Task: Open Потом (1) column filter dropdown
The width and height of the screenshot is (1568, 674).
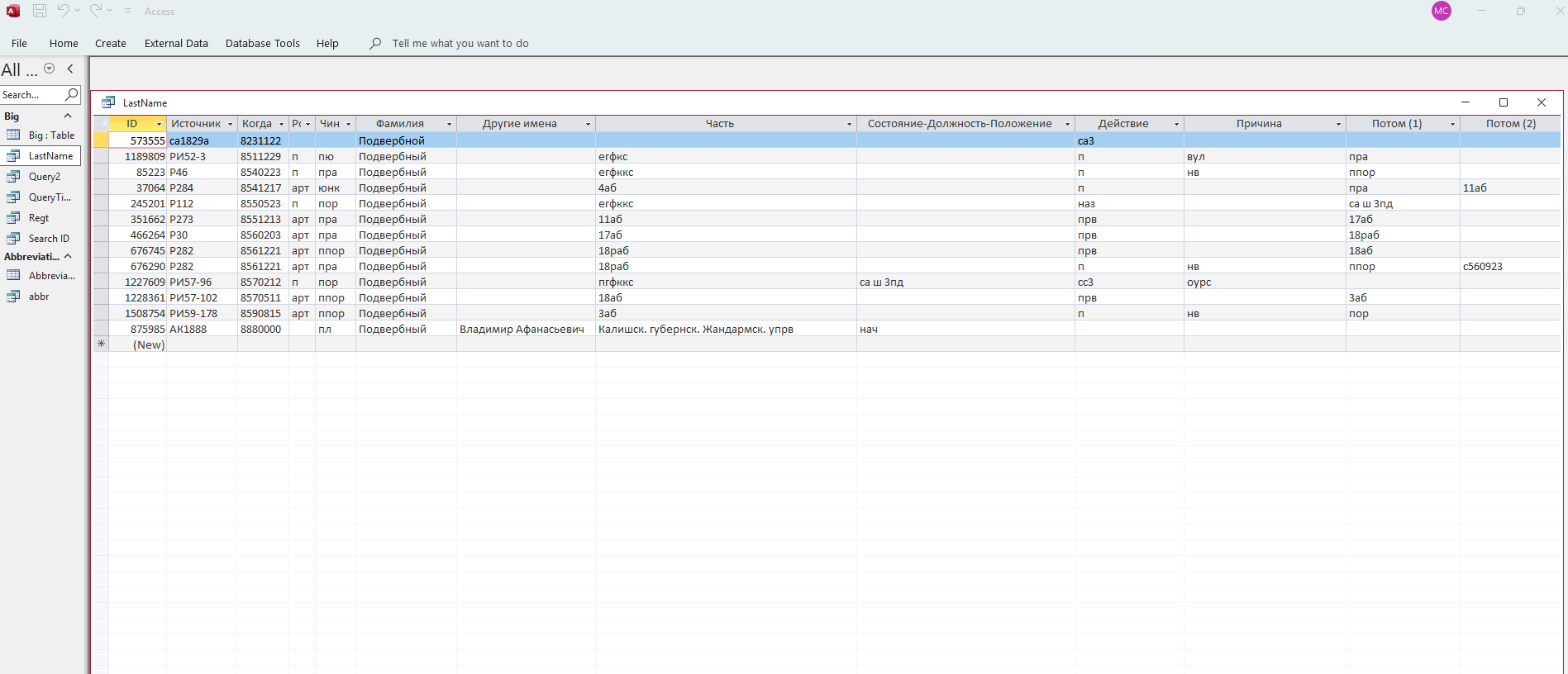Action: (1452, 124)
